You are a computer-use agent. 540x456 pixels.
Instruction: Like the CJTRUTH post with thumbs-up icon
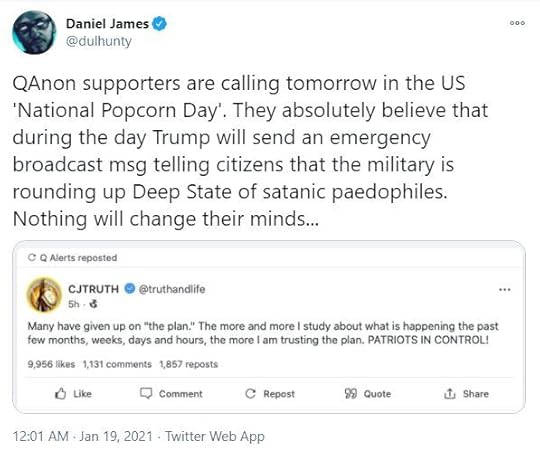61,394
